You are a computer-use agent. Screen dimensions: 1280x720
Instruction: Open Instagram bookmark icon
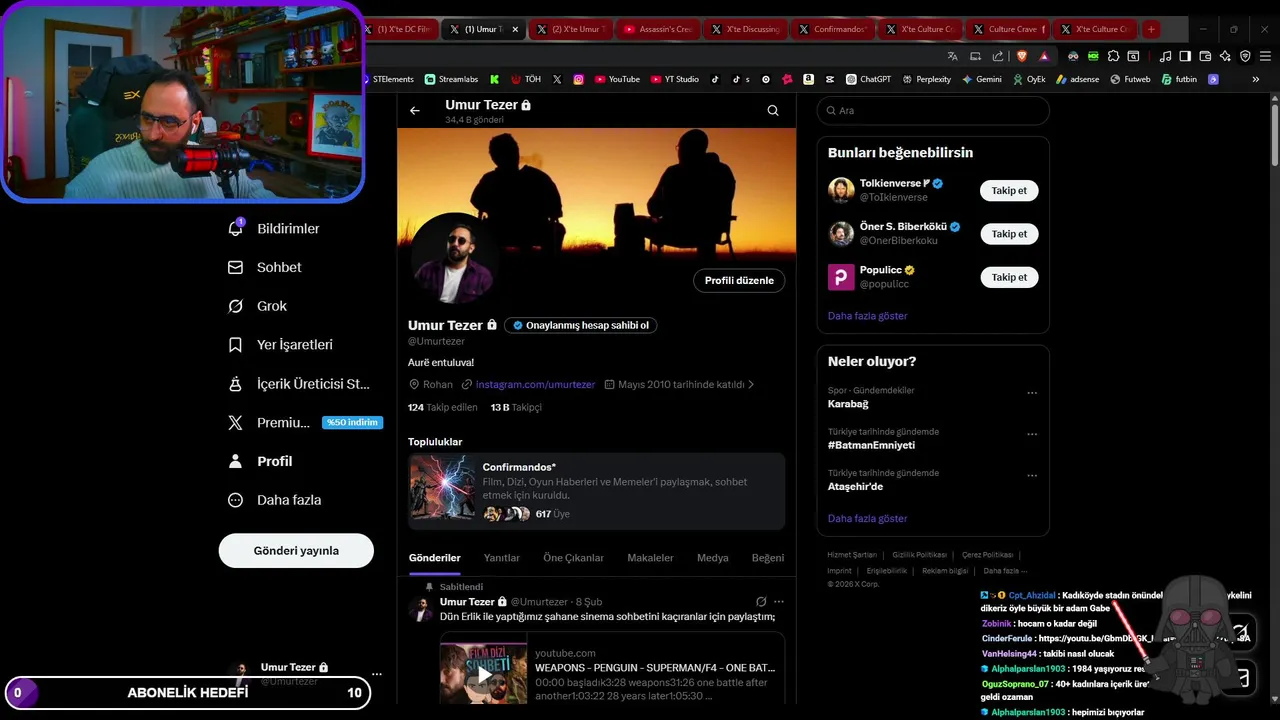(x=578, y=79)
